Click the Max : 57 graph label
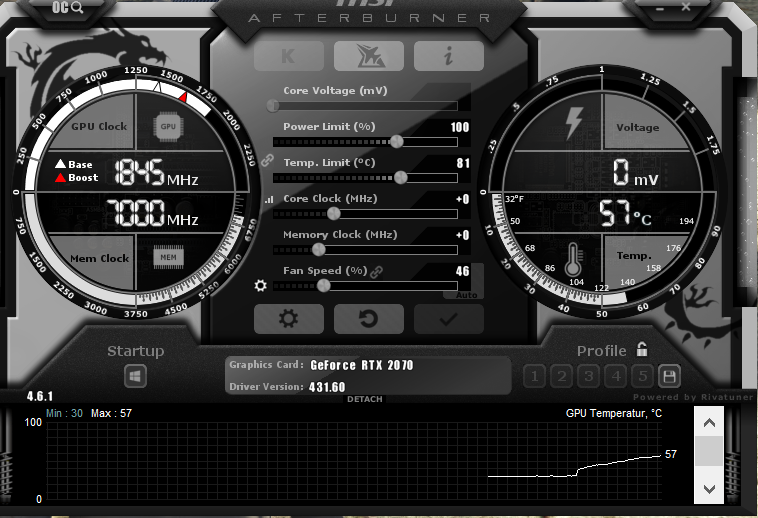 (x=111, y=414)
